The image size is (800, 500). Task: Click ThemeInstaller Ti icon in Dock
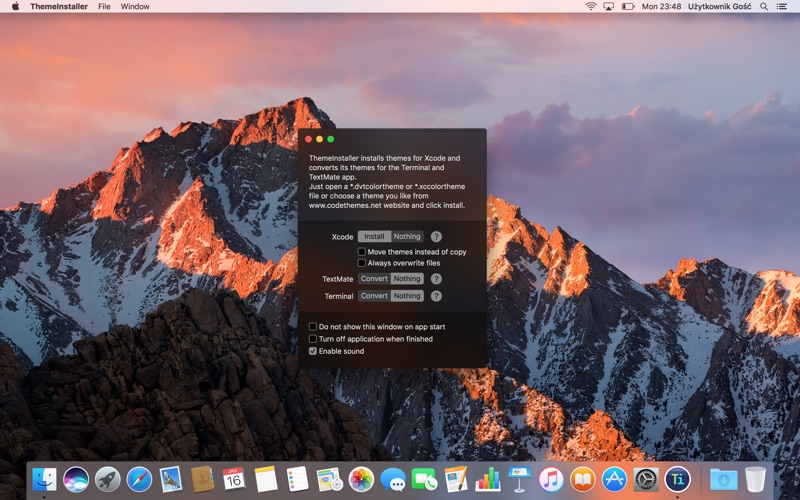tap(678, 480)
